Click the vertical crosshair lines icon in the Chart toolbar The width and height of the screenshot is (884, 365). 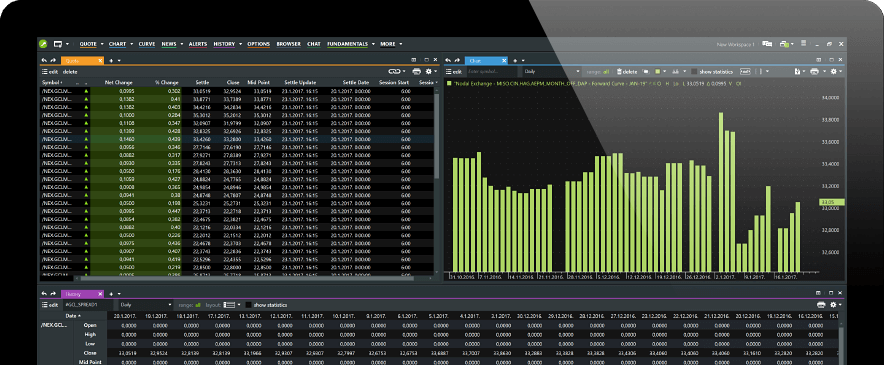[759, 72]
